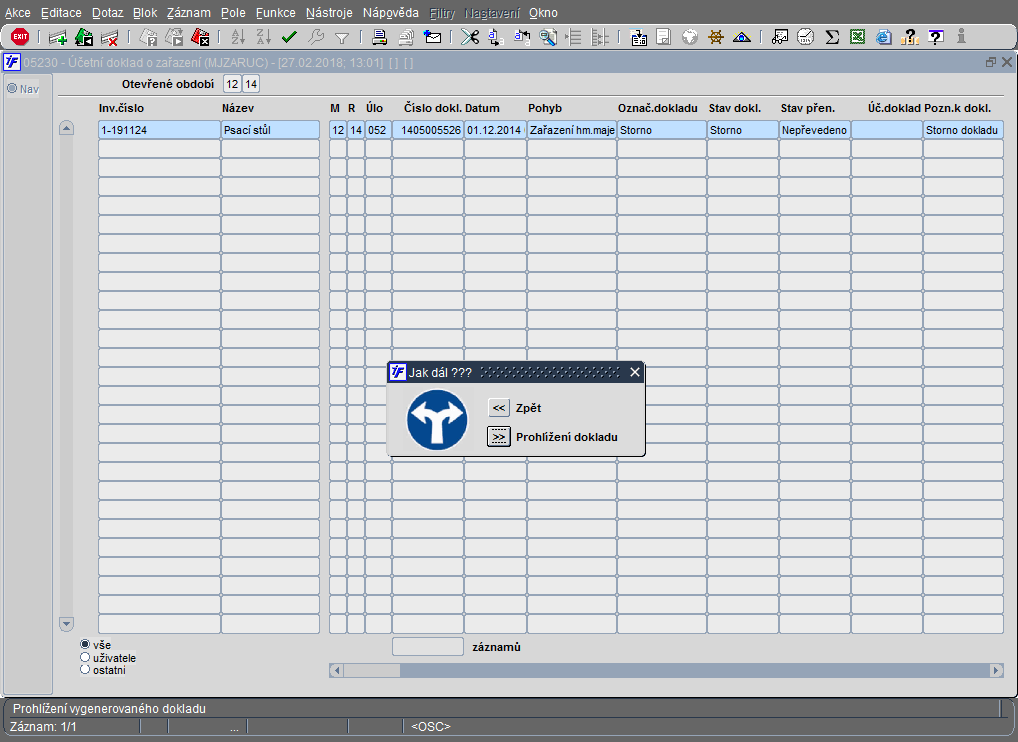Click the insert record icon with green plus

pyautogui.click(x=58, y=38)
